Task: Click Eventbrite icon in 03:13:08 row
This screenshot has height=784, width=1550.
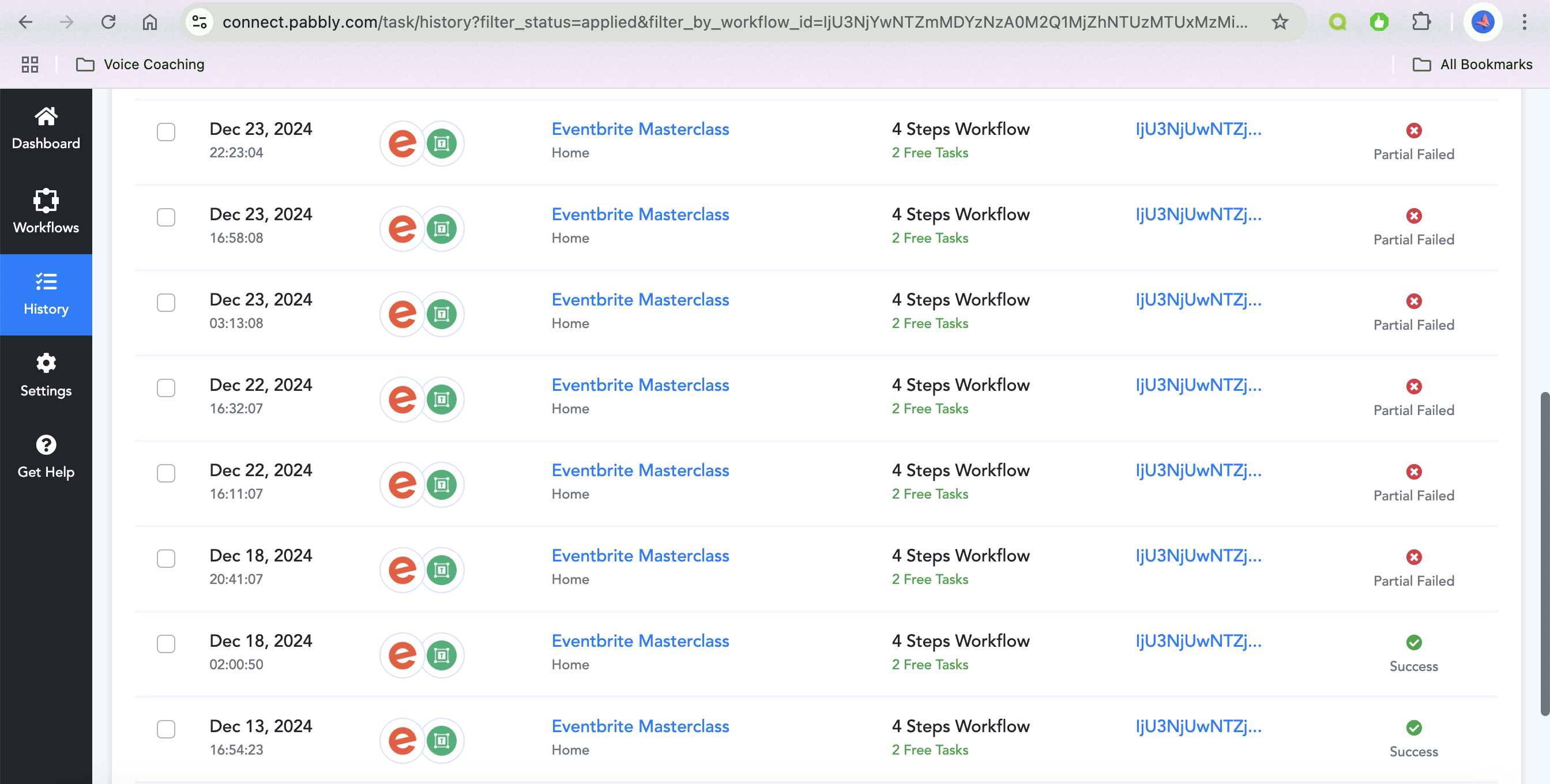Action: [x=402, y=315]
